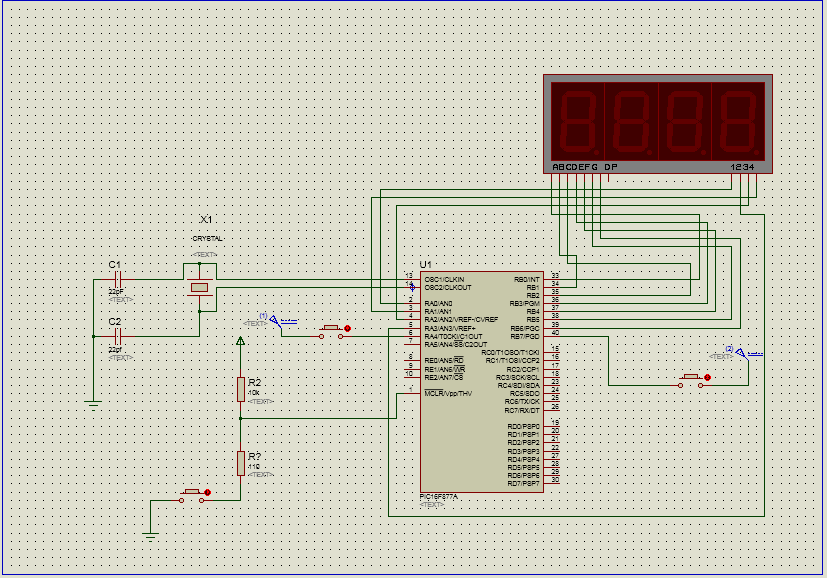Click the R? reference label
This screenshot has height=578, width=827.
point(255,457)
